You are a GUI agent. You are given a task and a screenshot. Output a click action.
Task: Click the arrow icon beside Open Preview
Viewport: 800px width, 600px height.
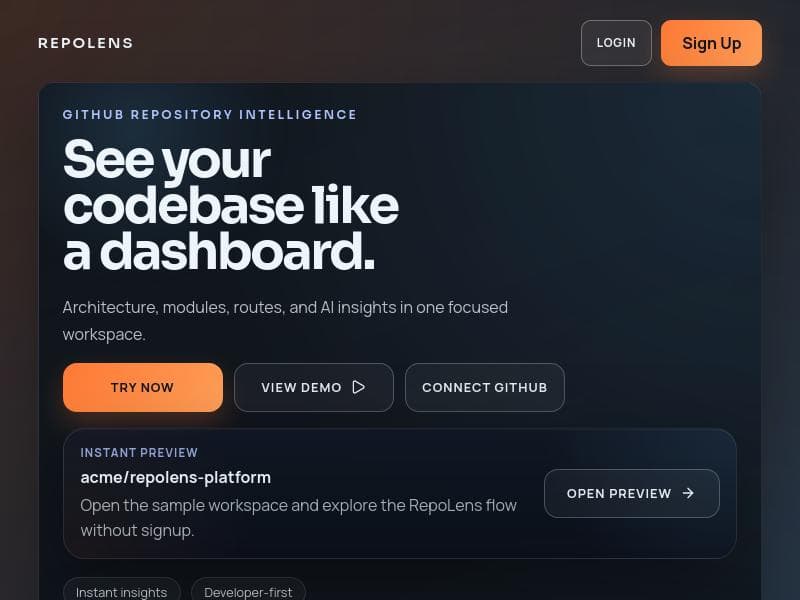[688, 493]
